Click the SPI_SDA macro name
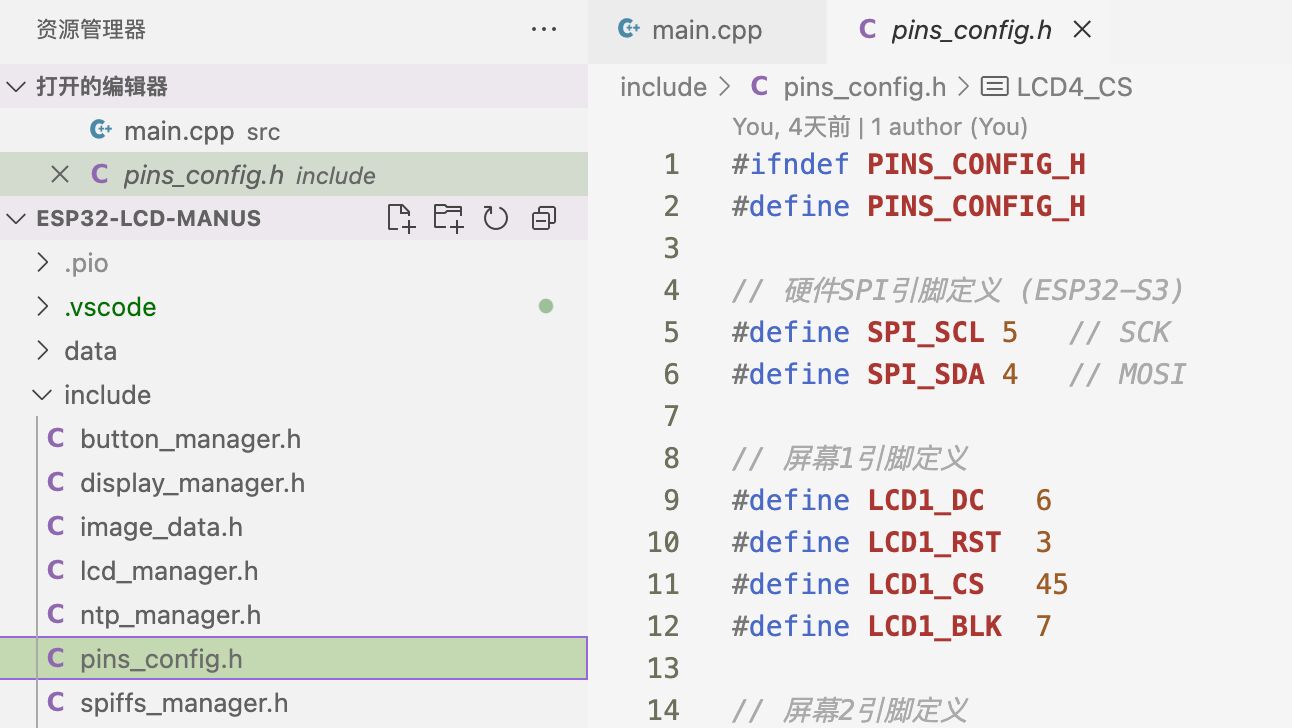The image size is (1292, 728). (x=926, y=374)
